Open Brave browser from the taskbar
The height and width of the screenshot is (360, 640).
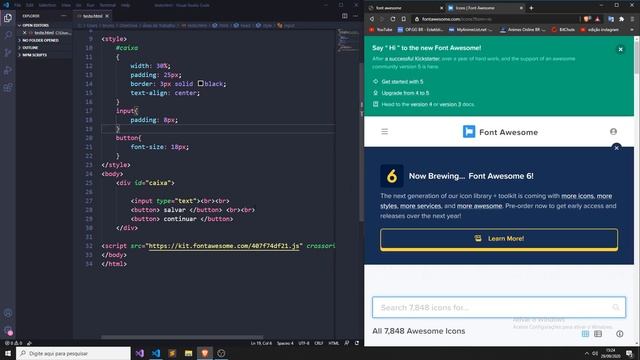(204, 353)
